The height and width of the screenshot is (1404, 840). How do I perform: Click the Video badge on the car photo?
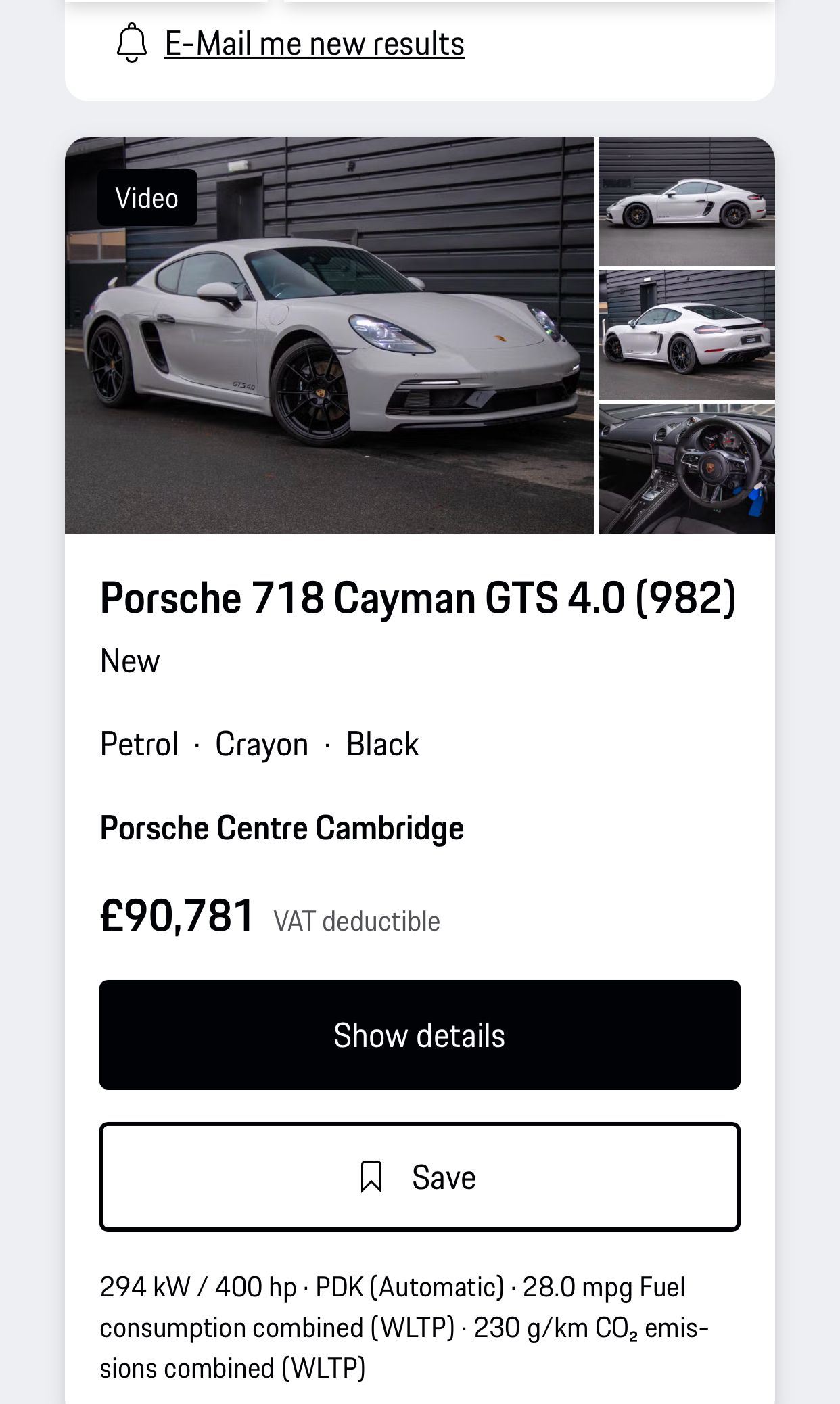tap(147, 197)
